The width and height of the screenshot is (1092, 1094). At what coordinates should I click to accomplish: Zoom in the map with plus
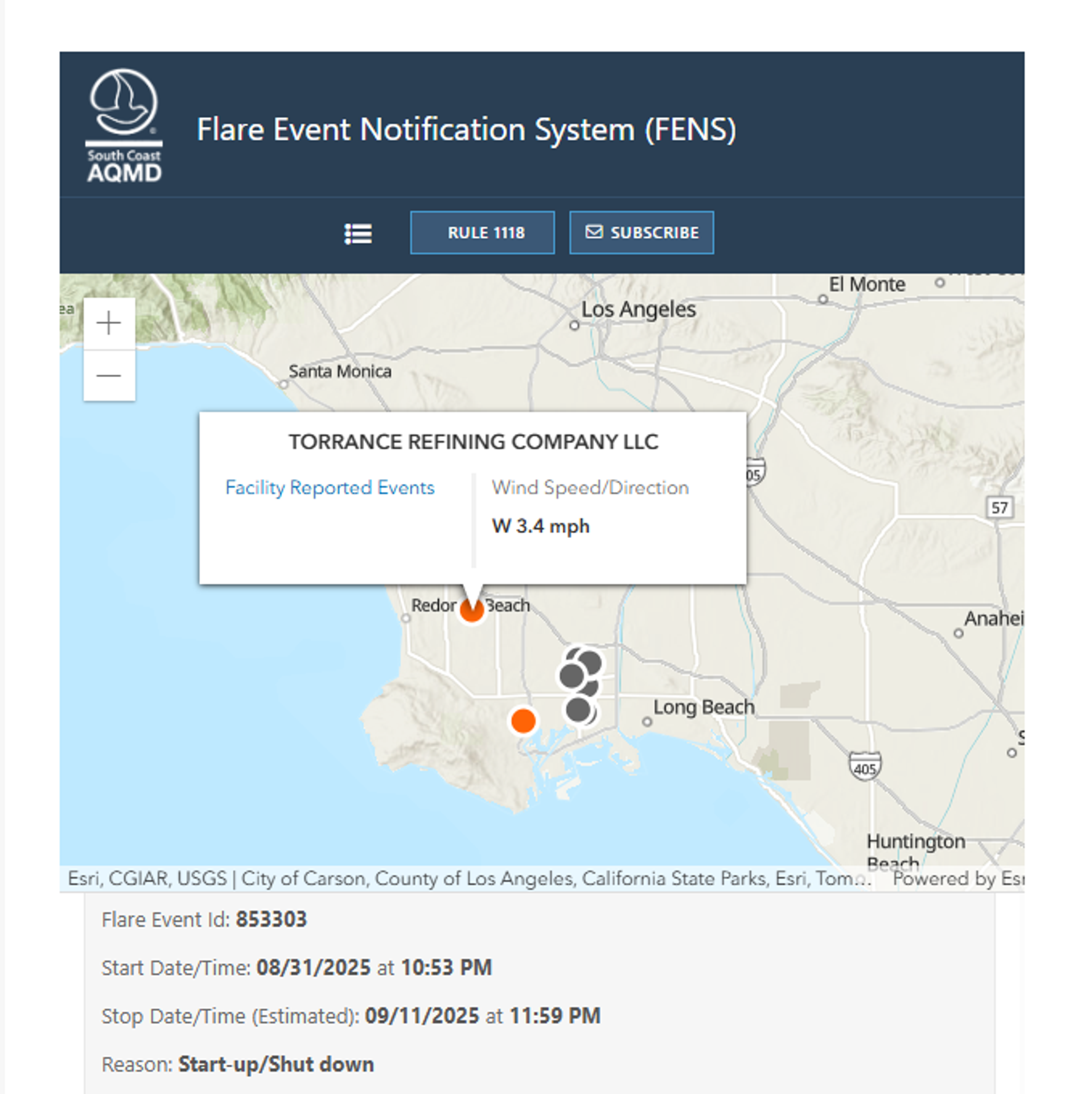tap(109, 323)
